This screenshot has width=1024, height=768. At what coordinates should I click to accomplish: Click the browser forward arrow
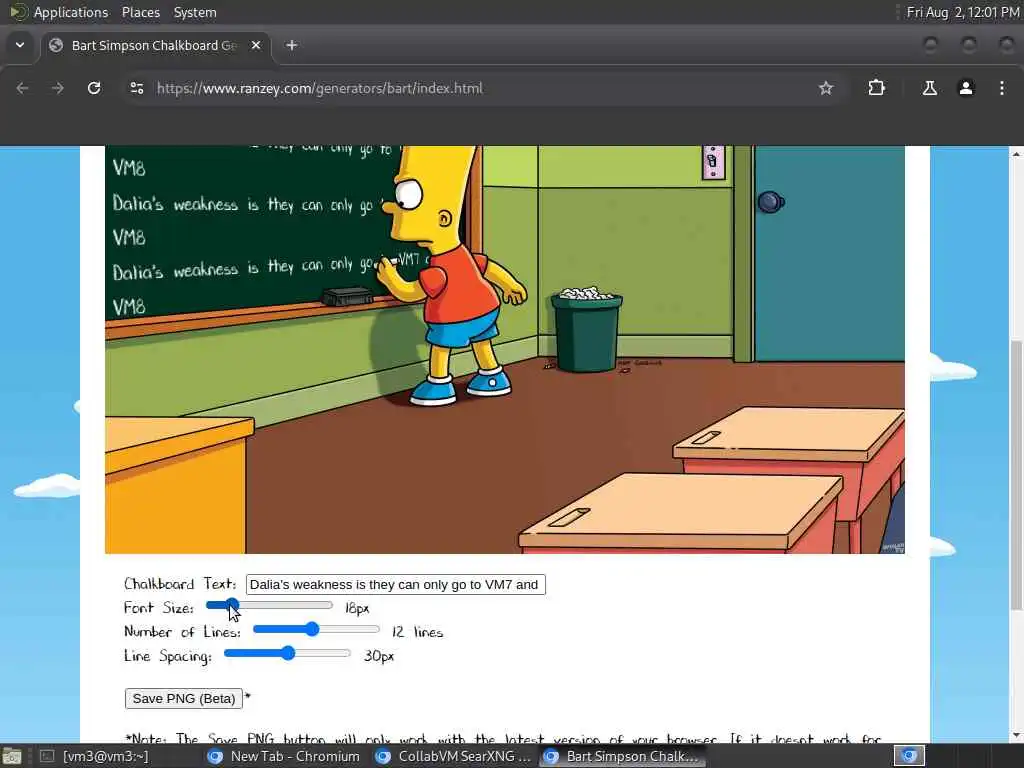tap(58, 88)
